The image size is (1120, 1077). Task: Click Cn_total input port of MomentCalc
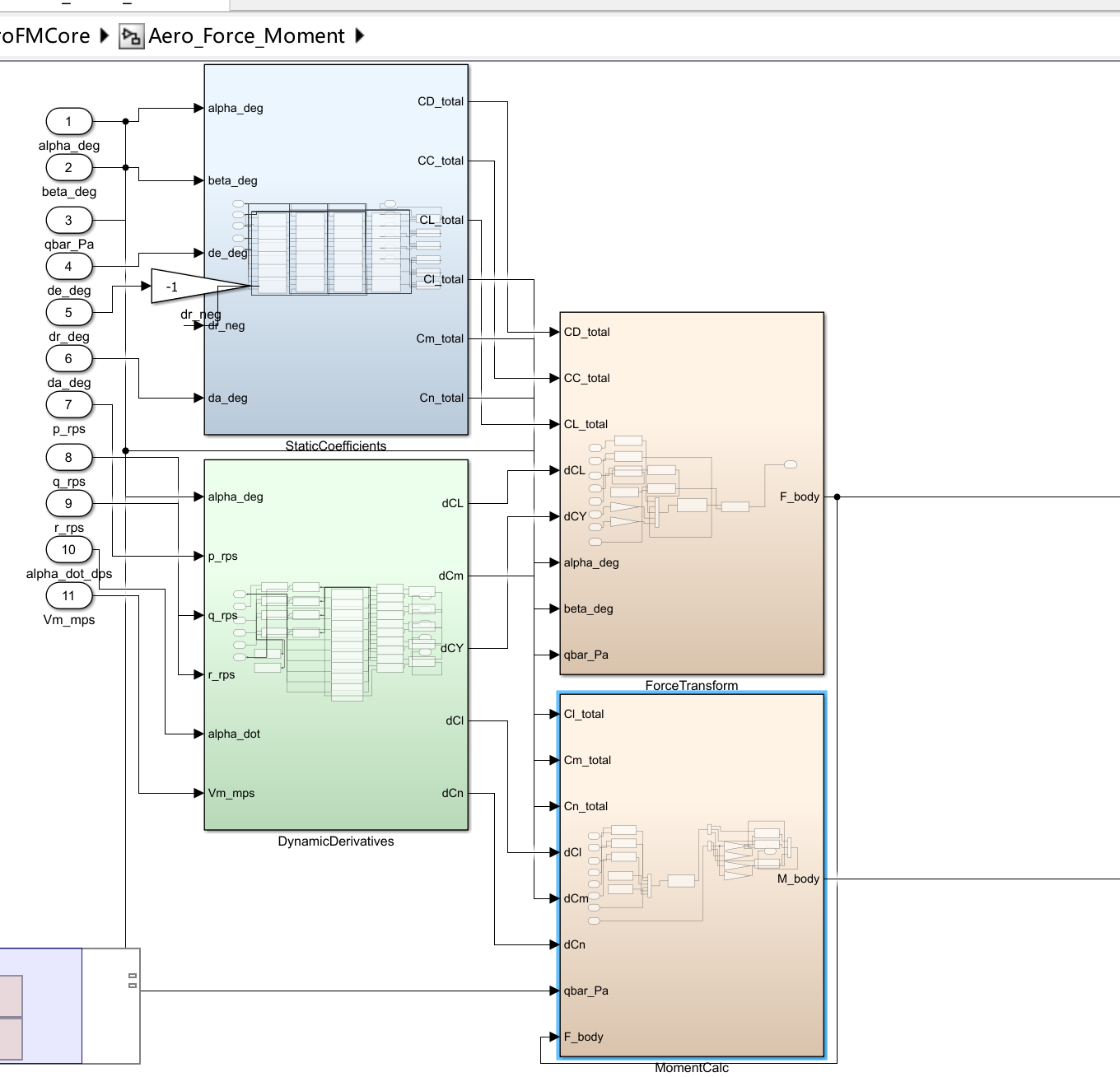tap(586, 807)
